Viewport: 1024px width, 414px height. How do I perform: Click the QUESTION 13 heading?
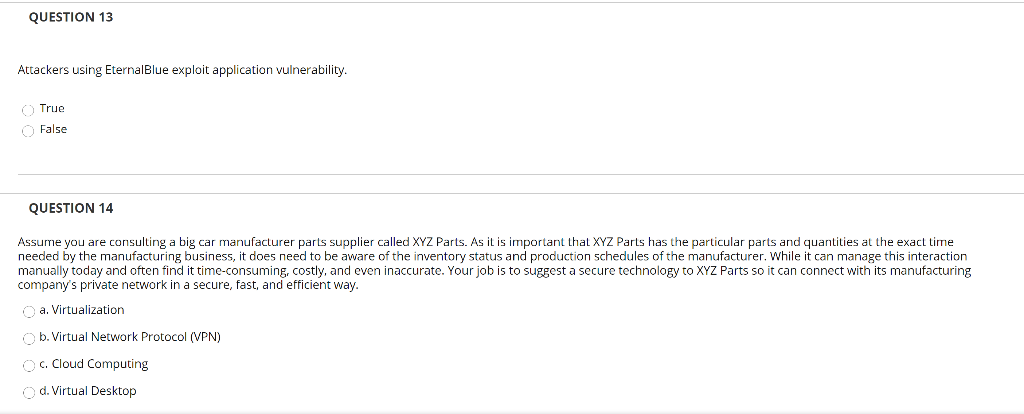(x=71, y=18)
